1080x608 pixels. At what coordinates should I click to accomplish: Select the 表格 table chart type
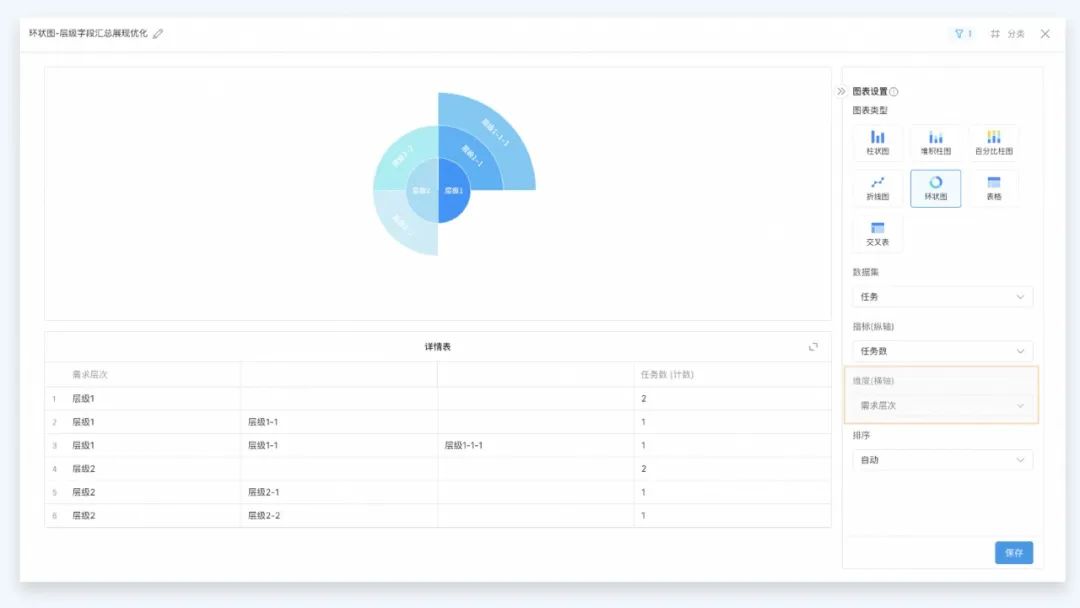[993, 188]
